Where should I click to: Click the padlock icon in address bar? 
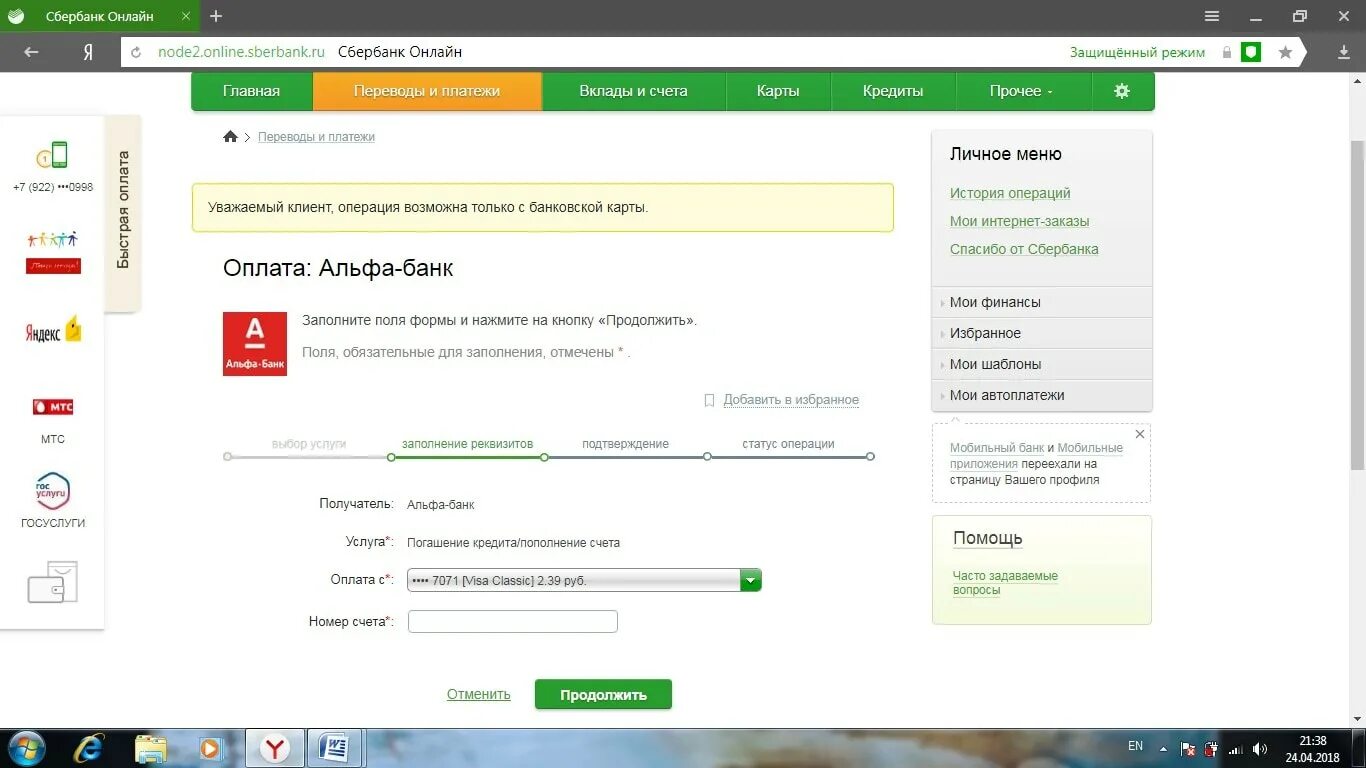tap(1226, 52)
